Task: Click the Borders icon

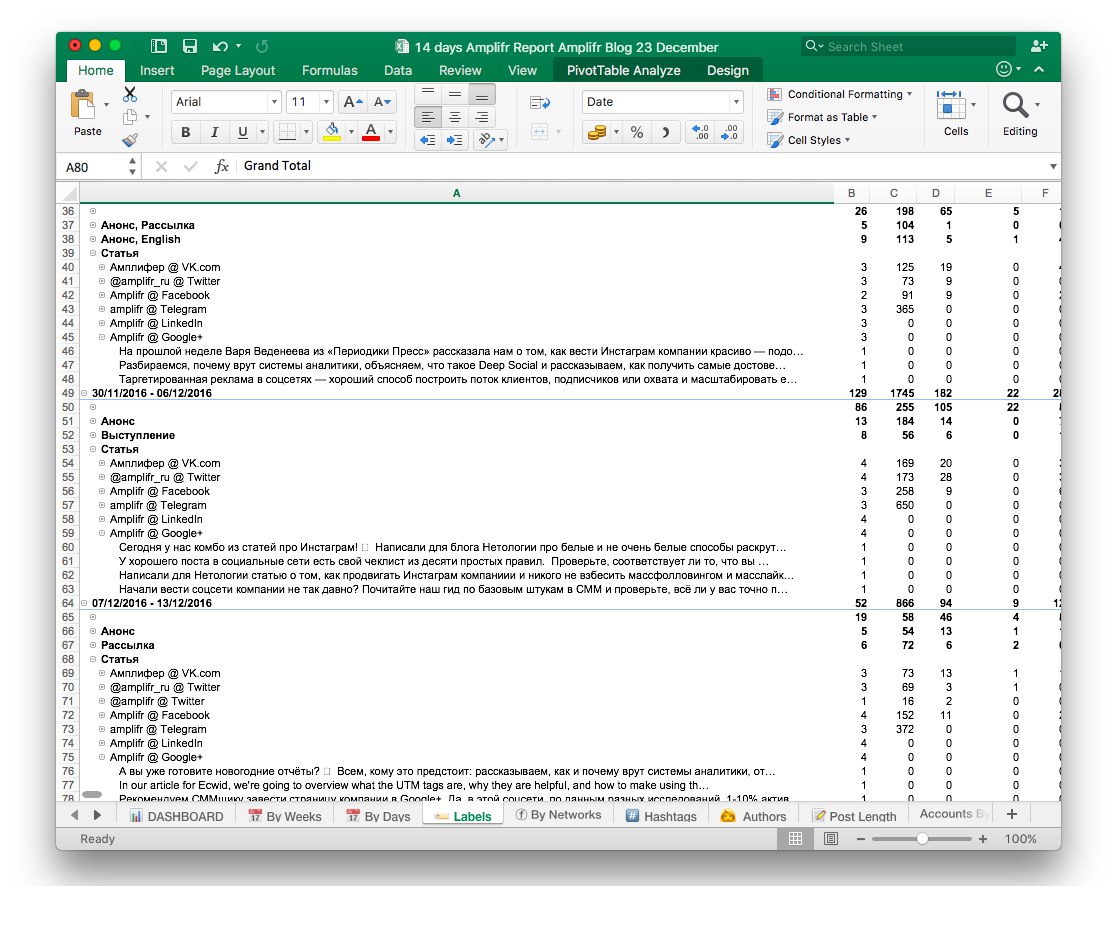Action: click(287, 132)
